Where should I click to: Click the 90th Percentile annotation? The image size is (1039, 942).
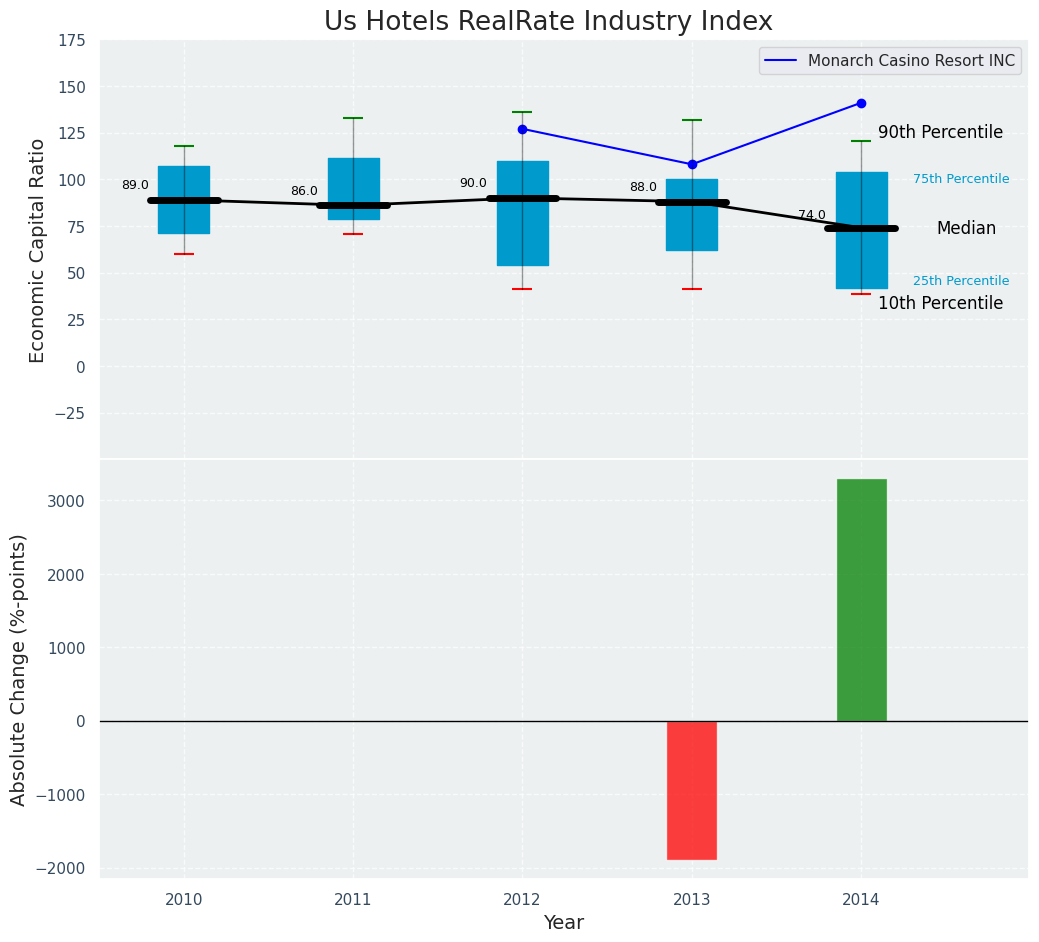(940, 133)
